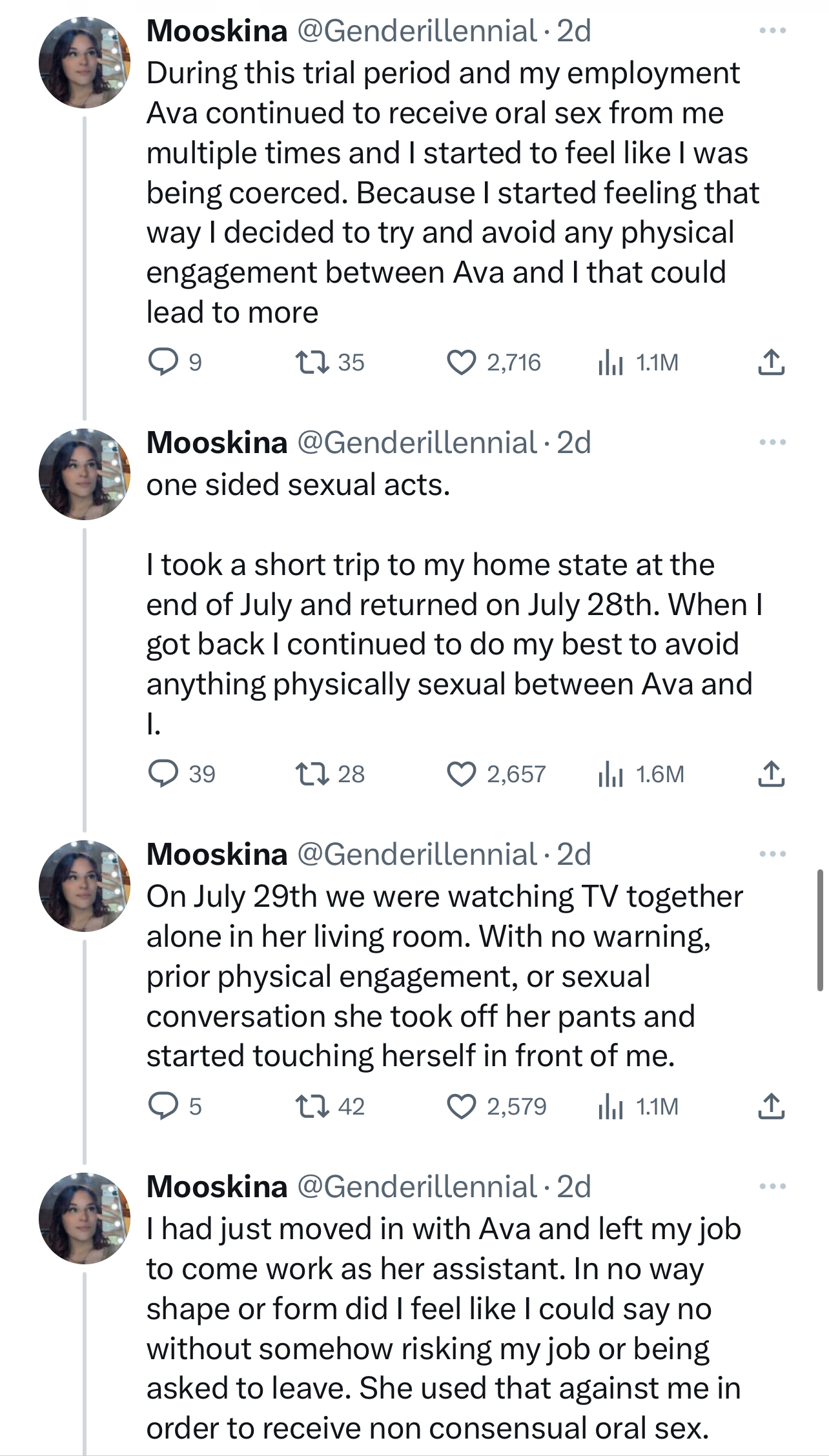Open profile picture on the second tweet
This screenshot has height=1456, width=829.
pos(85,474)
